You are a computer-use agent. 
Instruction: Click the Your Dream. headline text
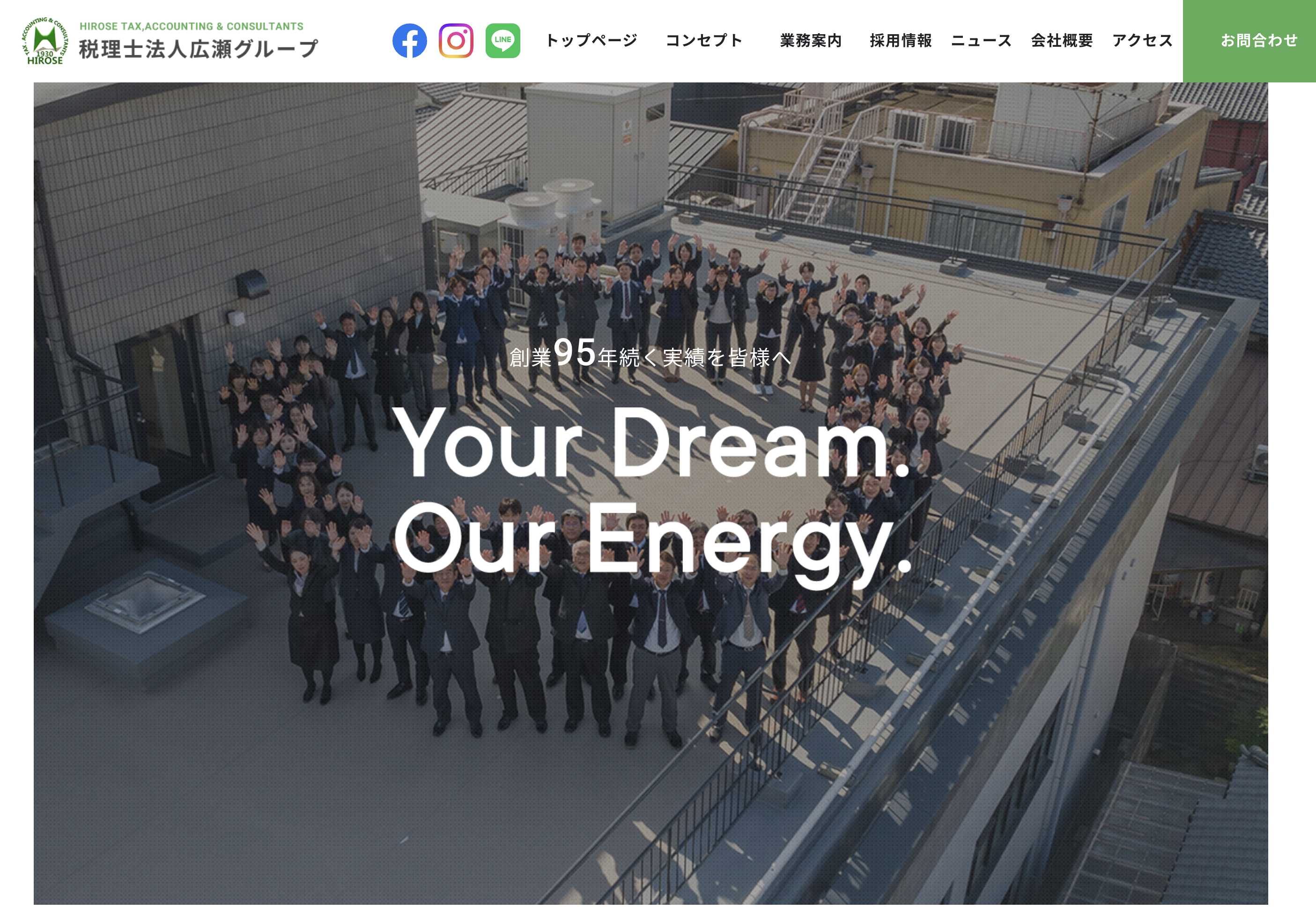tap(652, 443)
